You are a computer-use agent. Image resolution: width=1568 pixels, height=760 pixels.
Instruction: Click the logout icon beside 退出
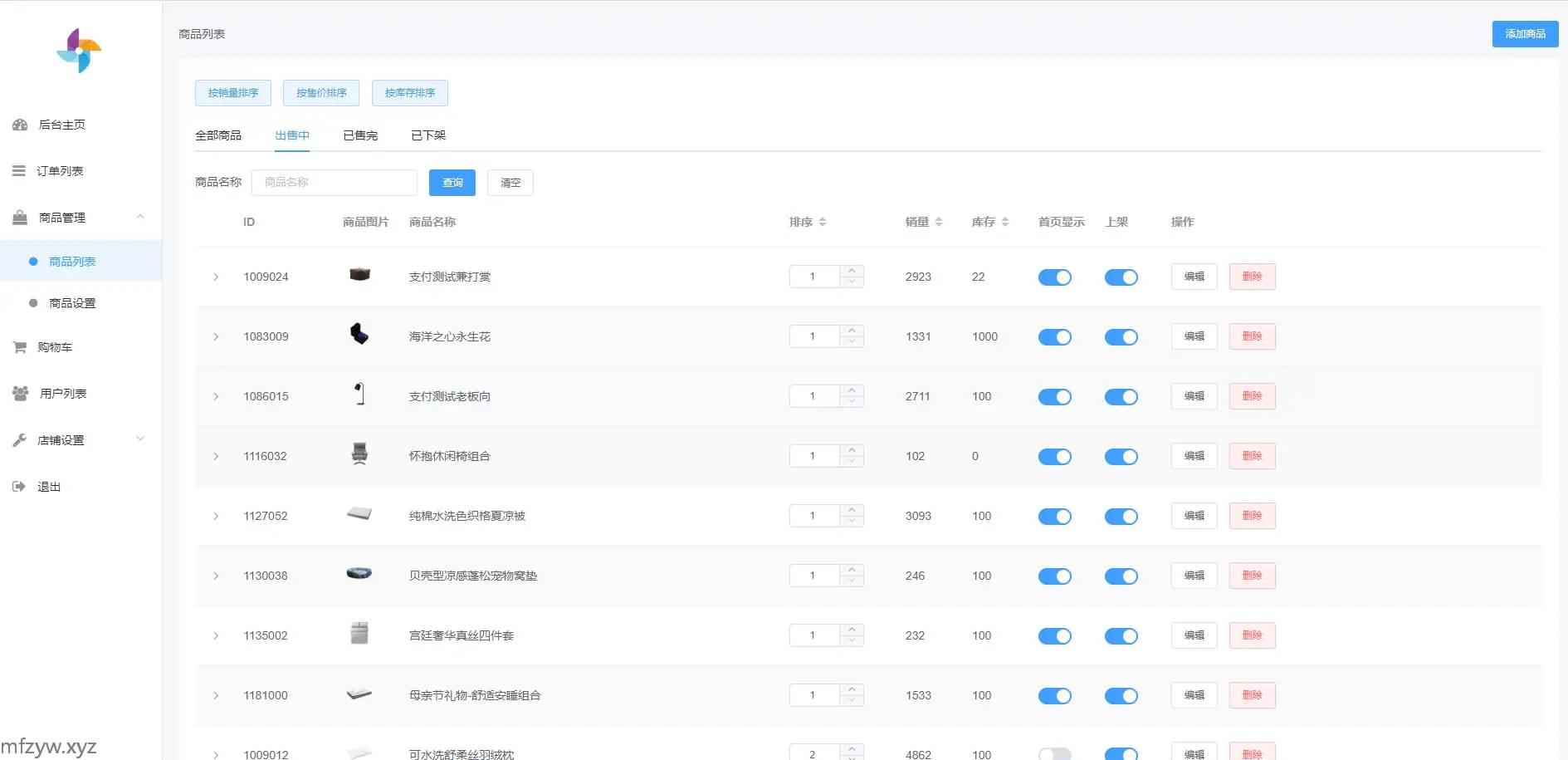pos(19,487)
